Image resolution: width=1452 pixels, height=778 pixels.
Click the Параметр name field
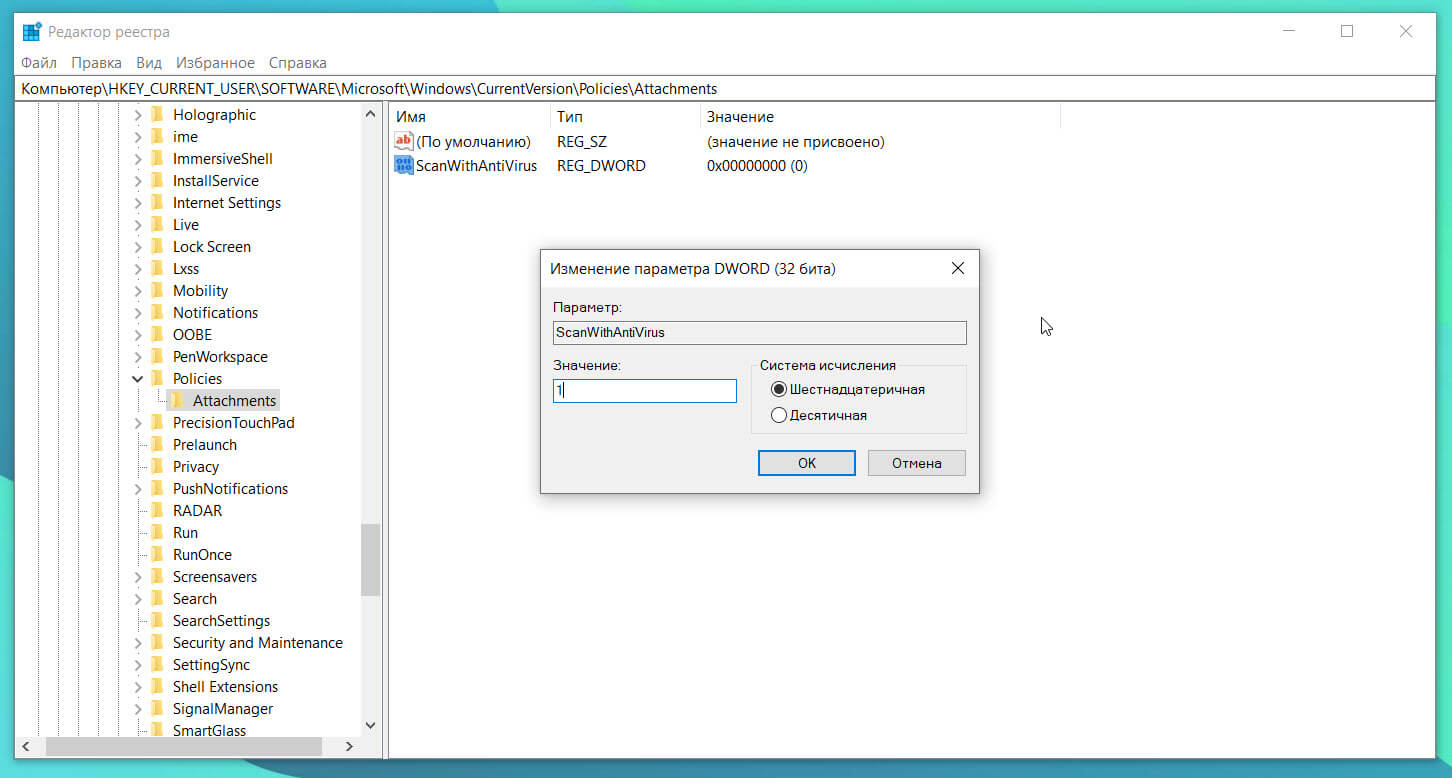coord(760,333)
